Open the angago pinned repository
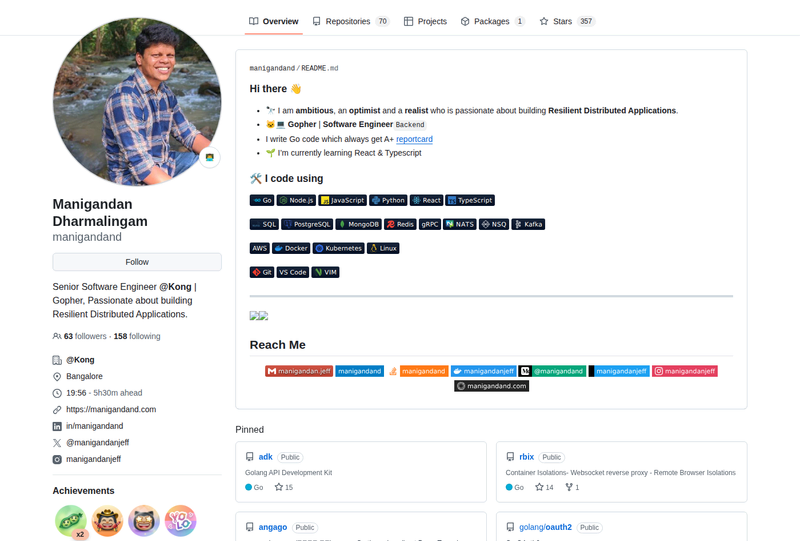The width and height of the screenshot is (800, 541). tap(272, 527)
